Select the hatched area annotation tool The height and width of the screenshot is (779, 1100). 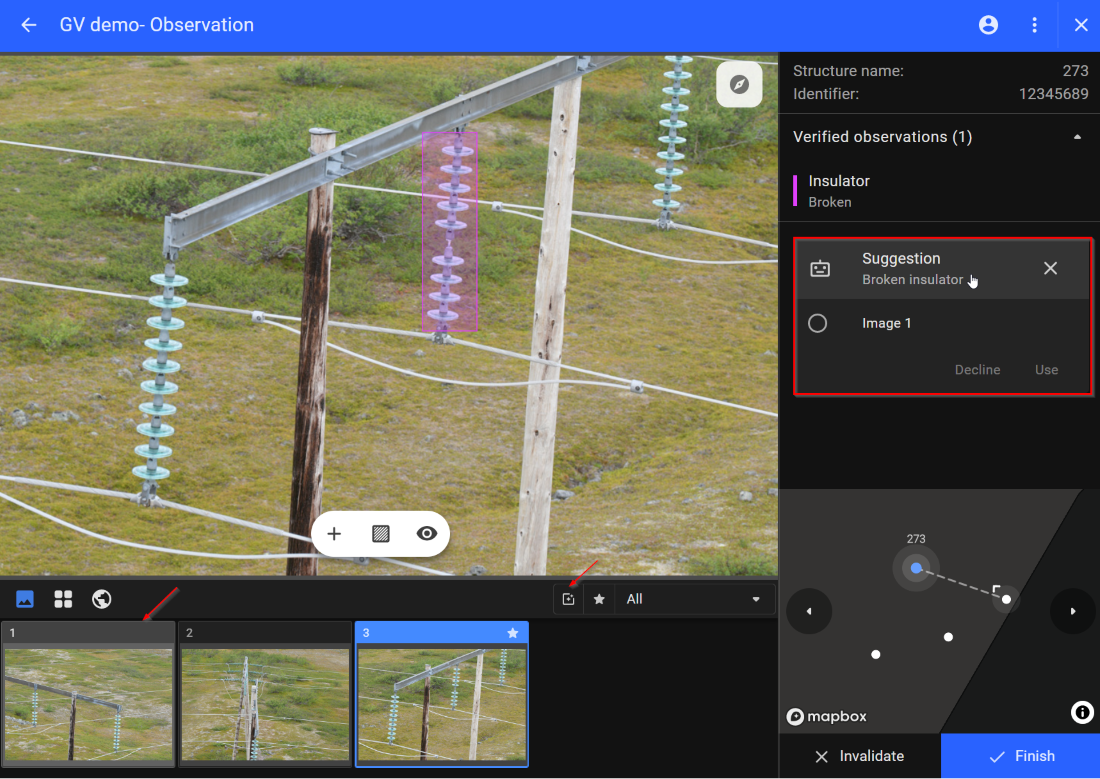click(x=380, y=534)
